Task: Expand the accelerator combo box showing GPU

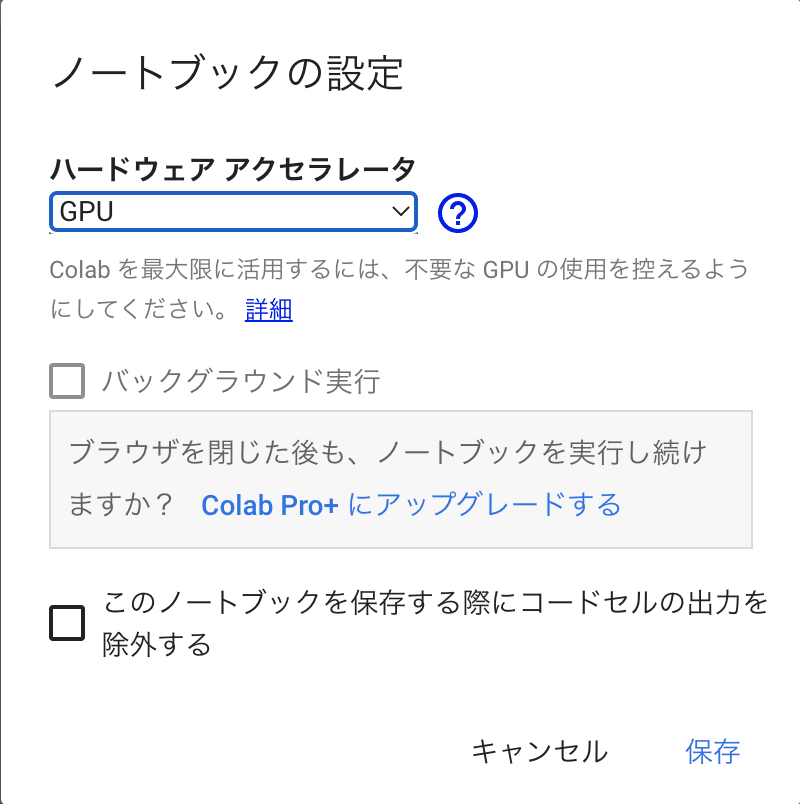Action: [x=232, y=212]
